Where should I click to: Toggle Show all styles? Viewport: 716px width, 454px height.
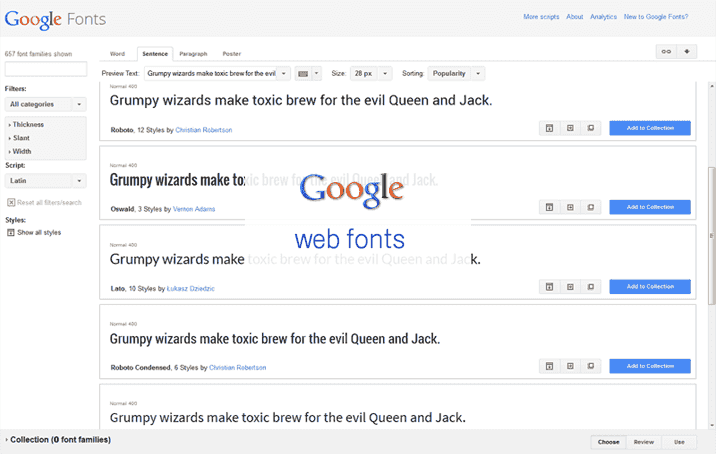10,232
